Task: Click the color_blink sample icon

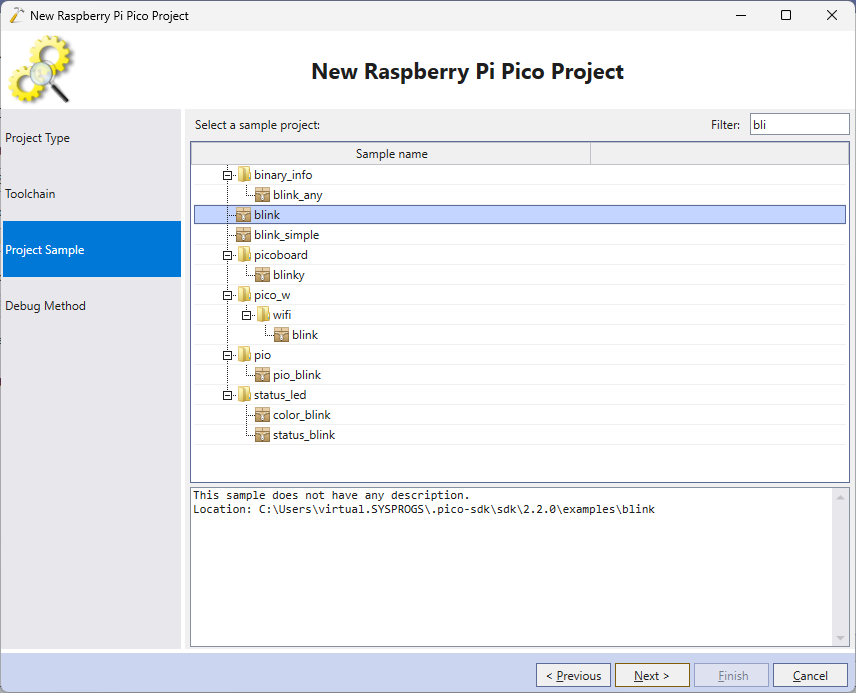Action: 263,415
